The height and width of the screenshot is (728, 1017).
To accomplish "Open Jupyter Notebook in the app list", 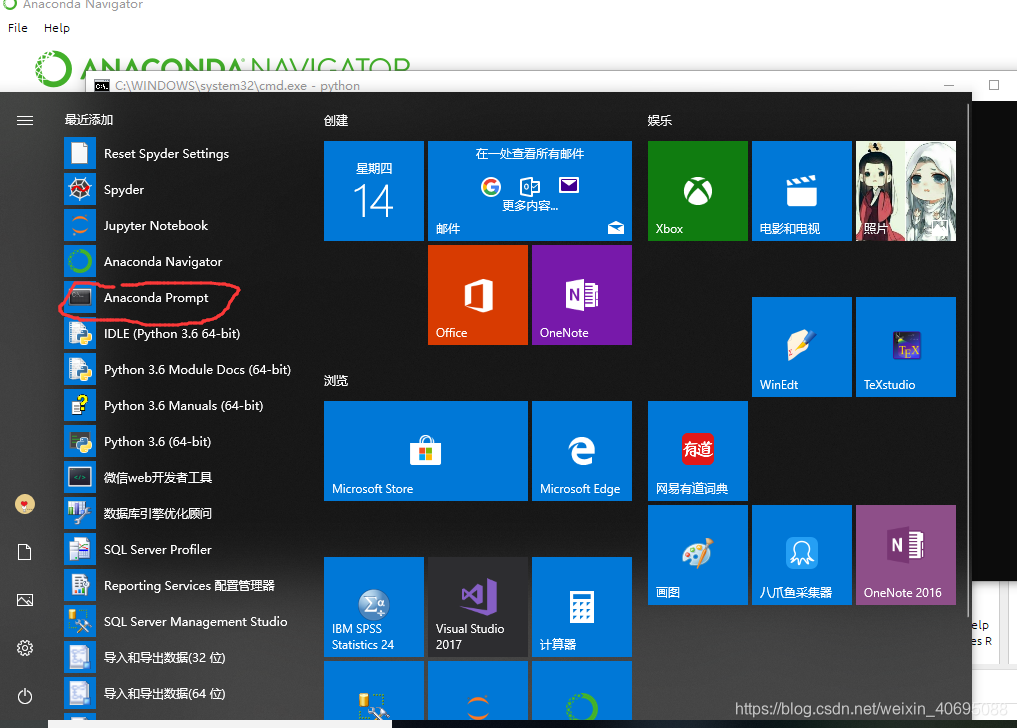I will [x=178, y=226].
